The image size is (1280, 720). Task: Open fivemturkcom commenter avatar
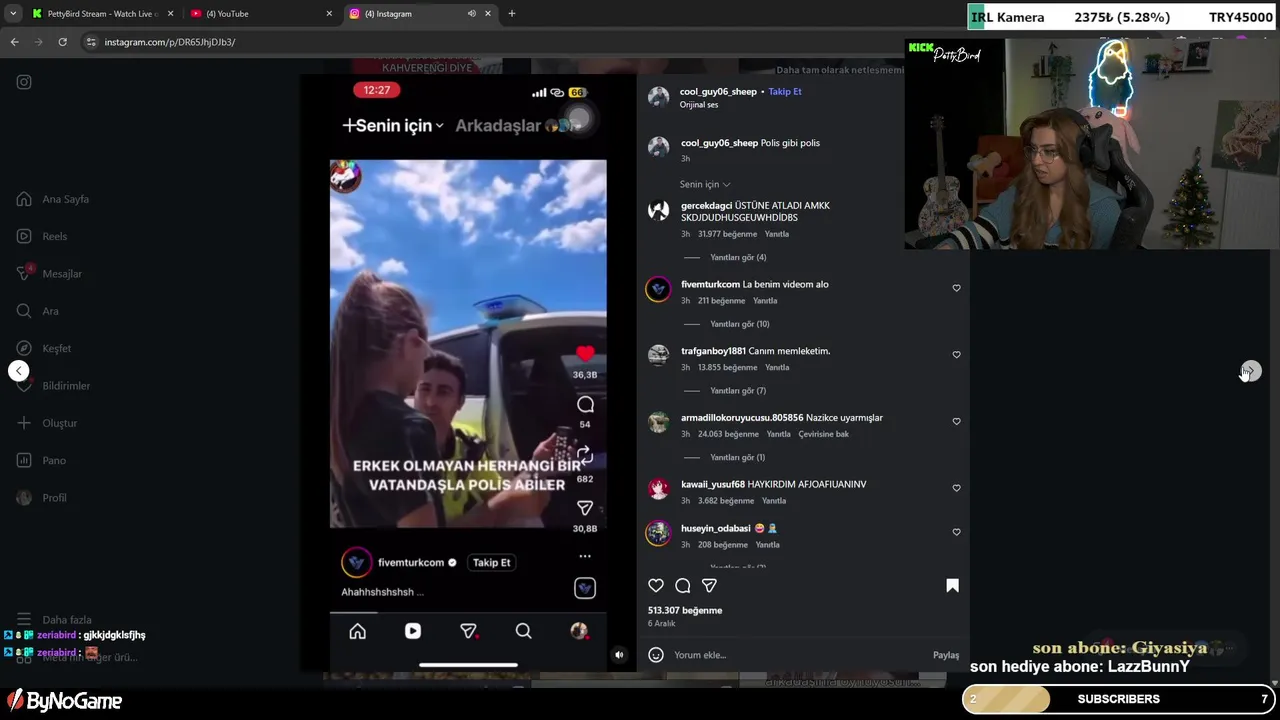click(x=658, y=289)
